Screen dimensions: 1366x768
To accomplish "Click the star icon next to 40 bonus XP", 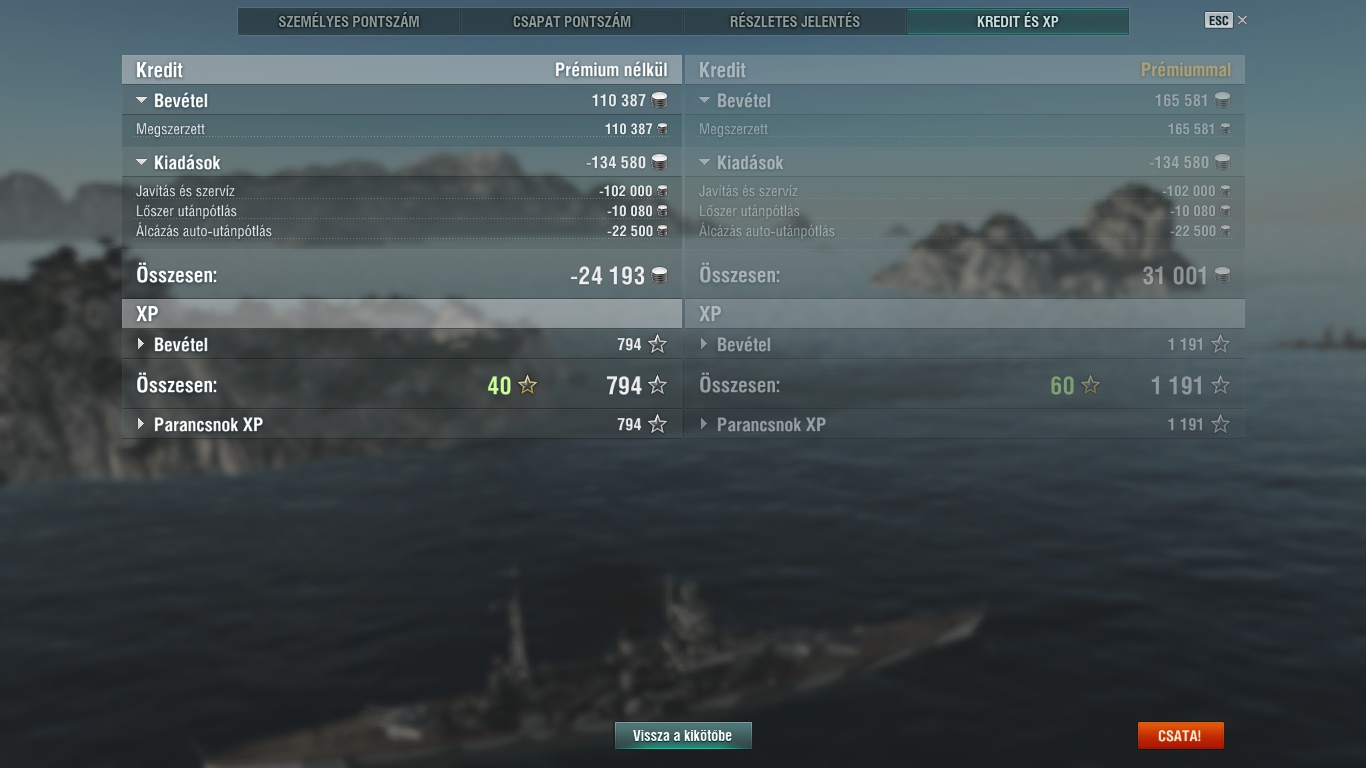I will 528,385.
